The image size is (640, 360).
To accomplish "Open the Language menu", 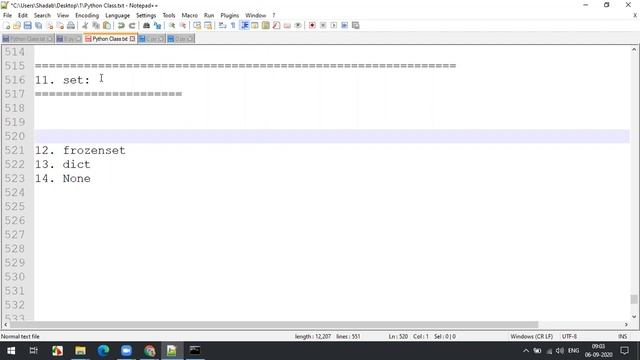I will click(x=118, y=15).
